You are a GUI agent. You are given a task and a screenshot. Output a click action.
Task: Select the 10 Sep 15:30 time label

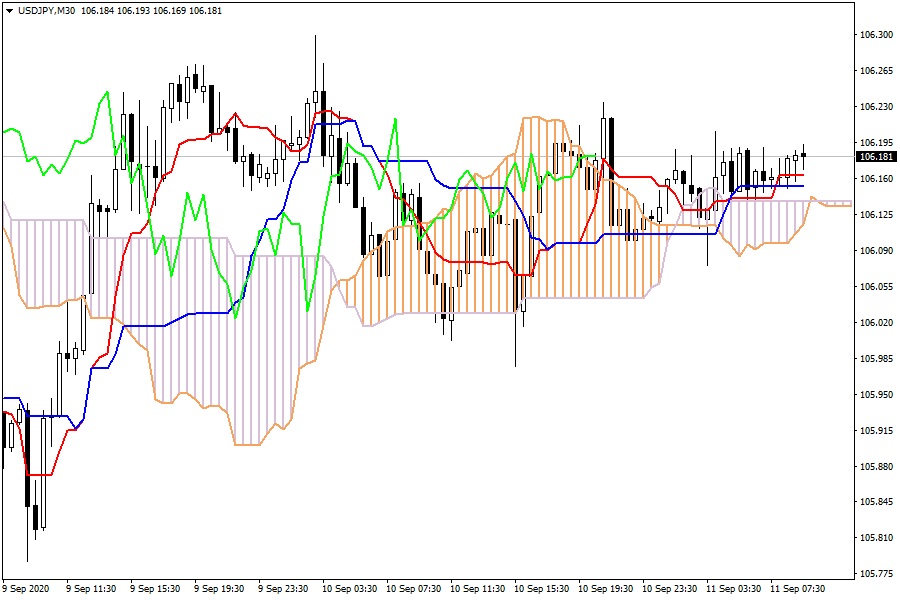pyautogui.click(x=544, y=589)
